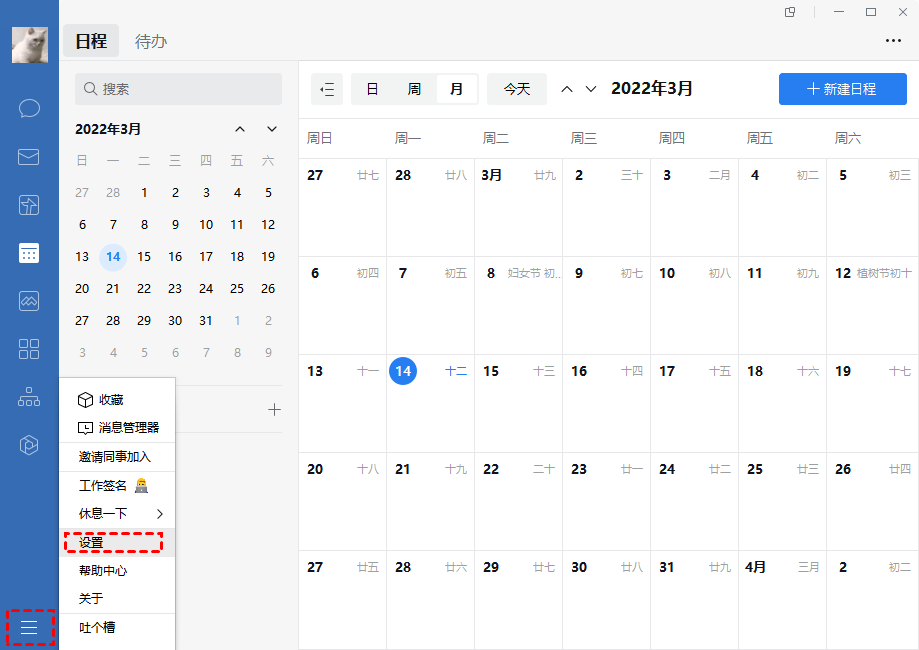Select month view 月

pos(457,89)
